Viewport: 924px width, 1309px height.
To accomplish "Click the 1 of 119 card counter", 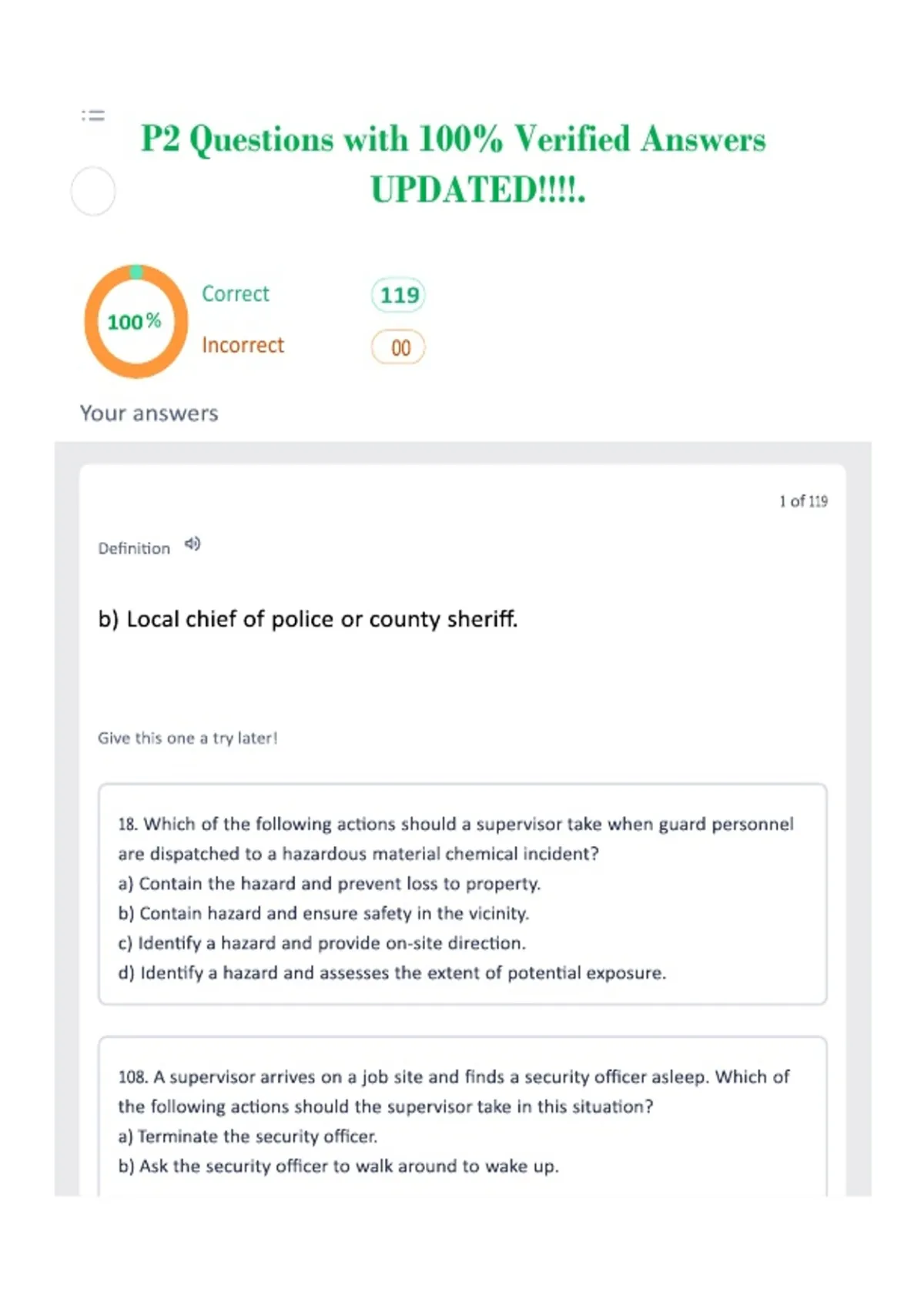I will [x=803, y=501].
